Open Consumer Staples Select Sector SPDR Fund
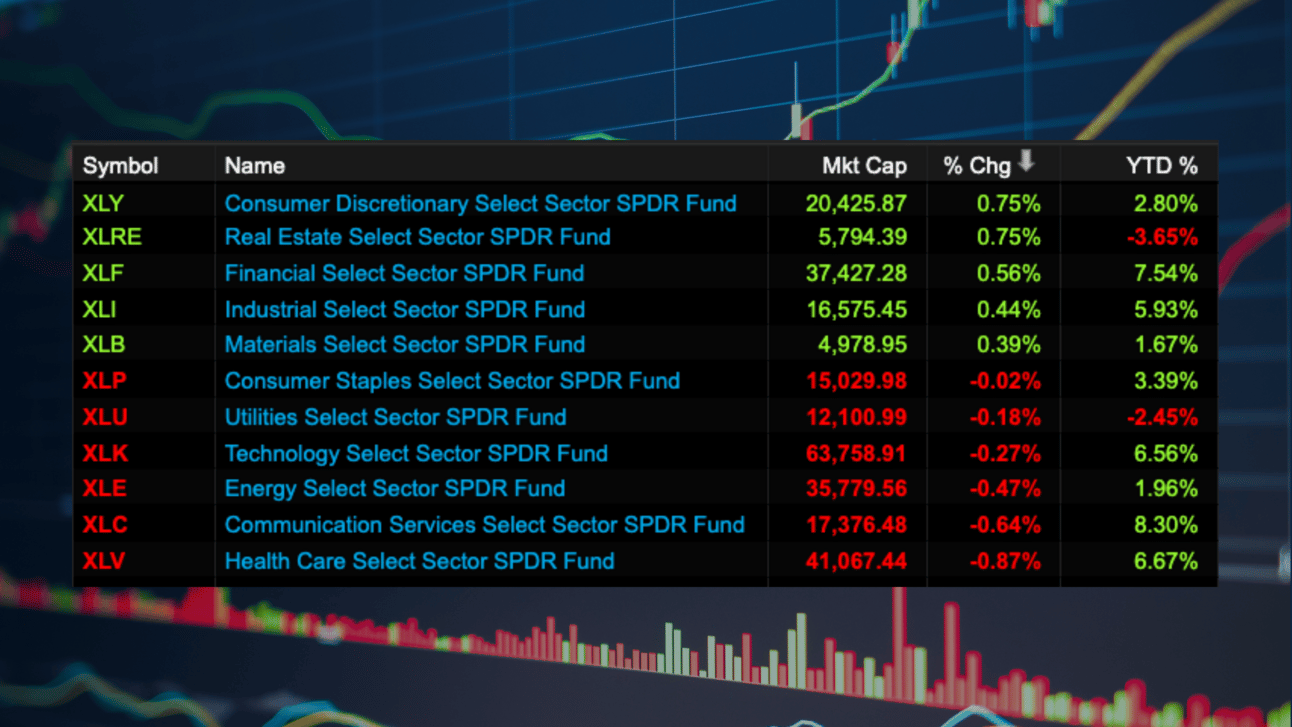The image size is (1292, 727). coord(452,381)
